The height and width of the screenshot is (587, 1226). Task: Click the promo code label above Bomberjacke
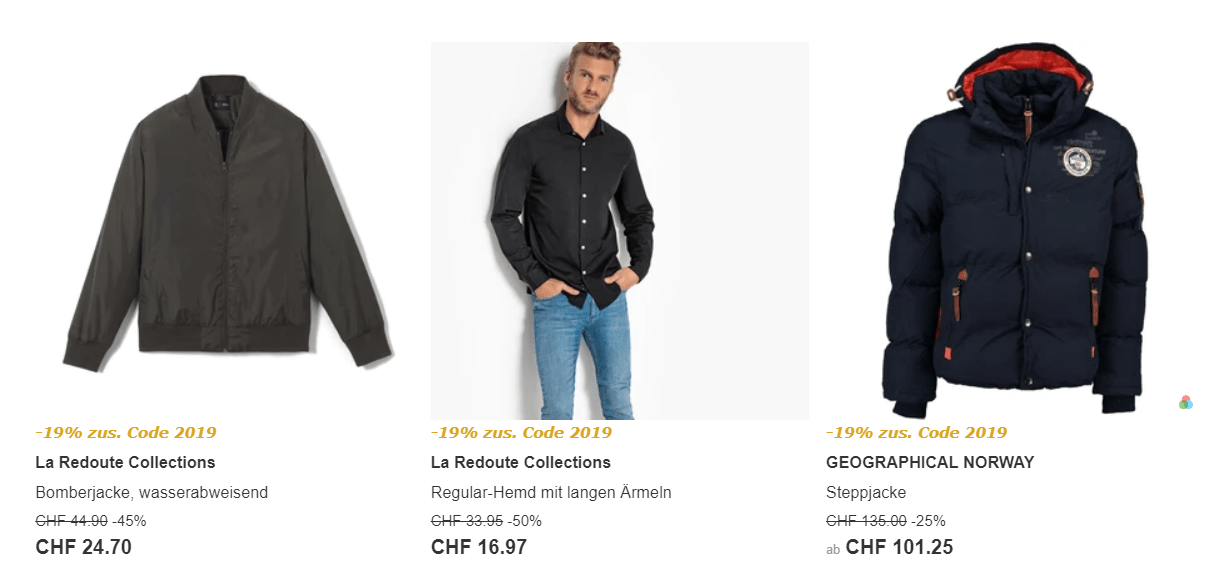[126, 433]
